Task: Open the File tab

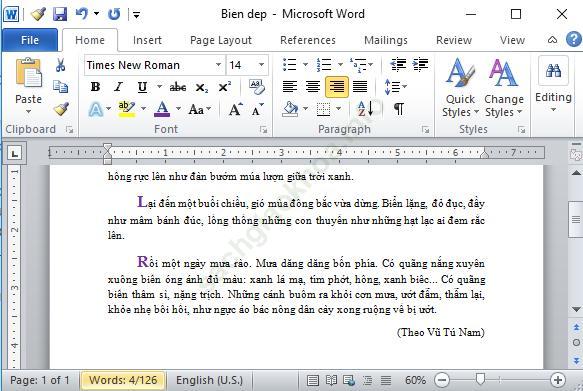Action: point(30,40)
